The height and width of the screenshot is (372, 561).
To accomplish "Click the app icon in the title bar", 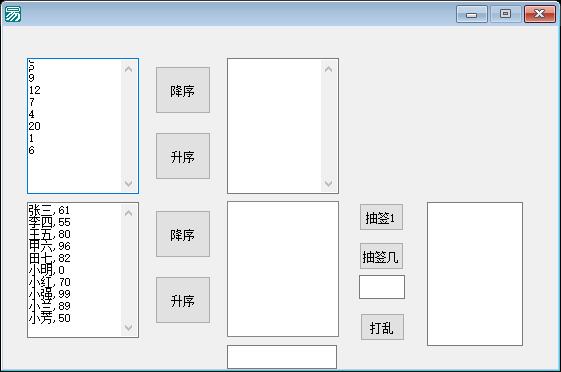I will pyautogui.click(x=13, y=14).
